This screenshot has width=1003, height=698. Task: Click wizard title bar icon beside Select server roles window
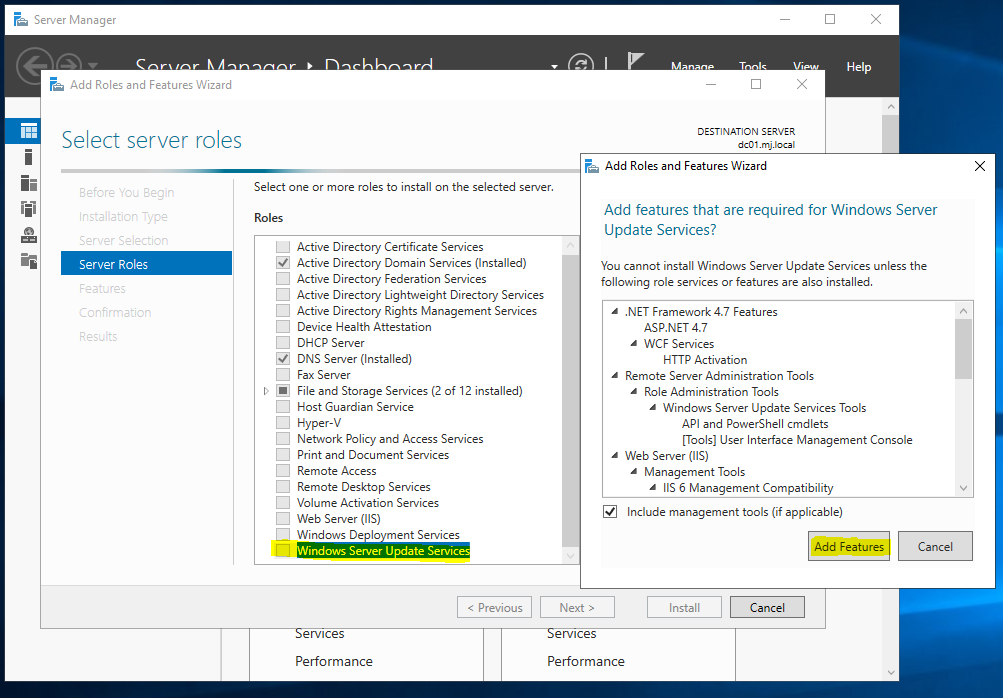[56, 84]
